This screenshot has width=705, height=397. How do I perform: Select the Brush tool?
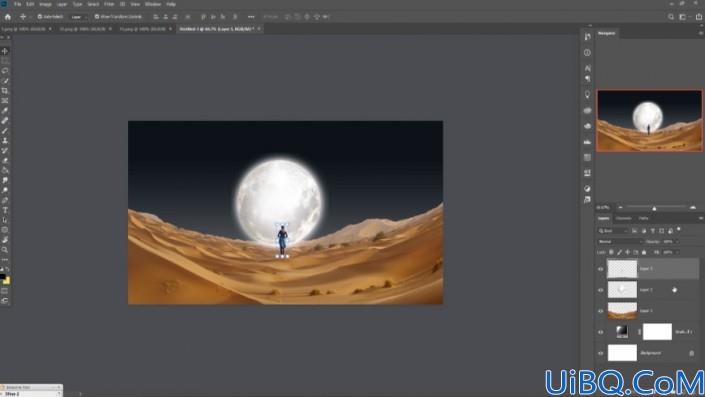(5, 130)
